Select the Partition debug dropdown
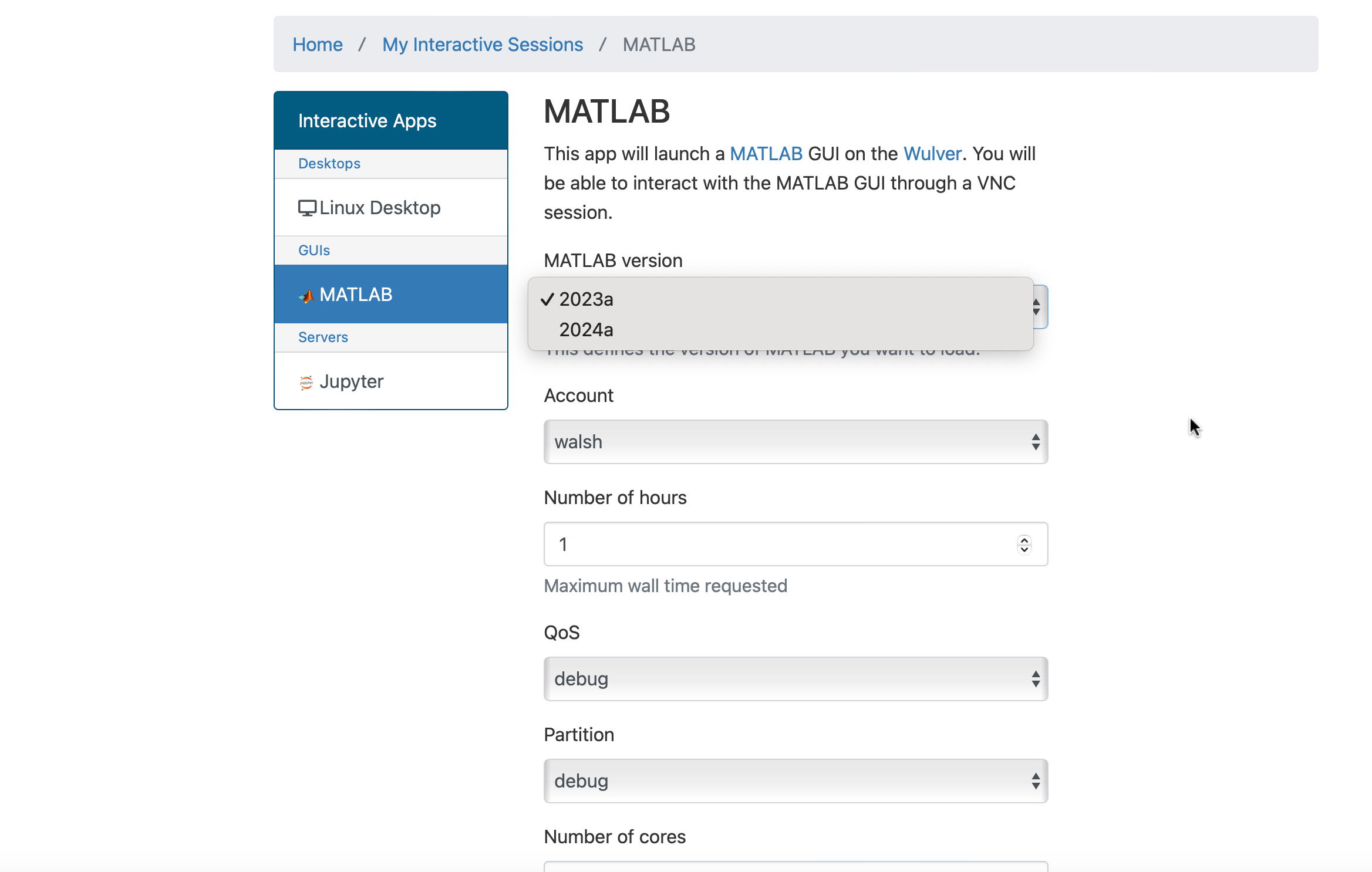This screenshot has height=872, width=1372. (795, 780)
